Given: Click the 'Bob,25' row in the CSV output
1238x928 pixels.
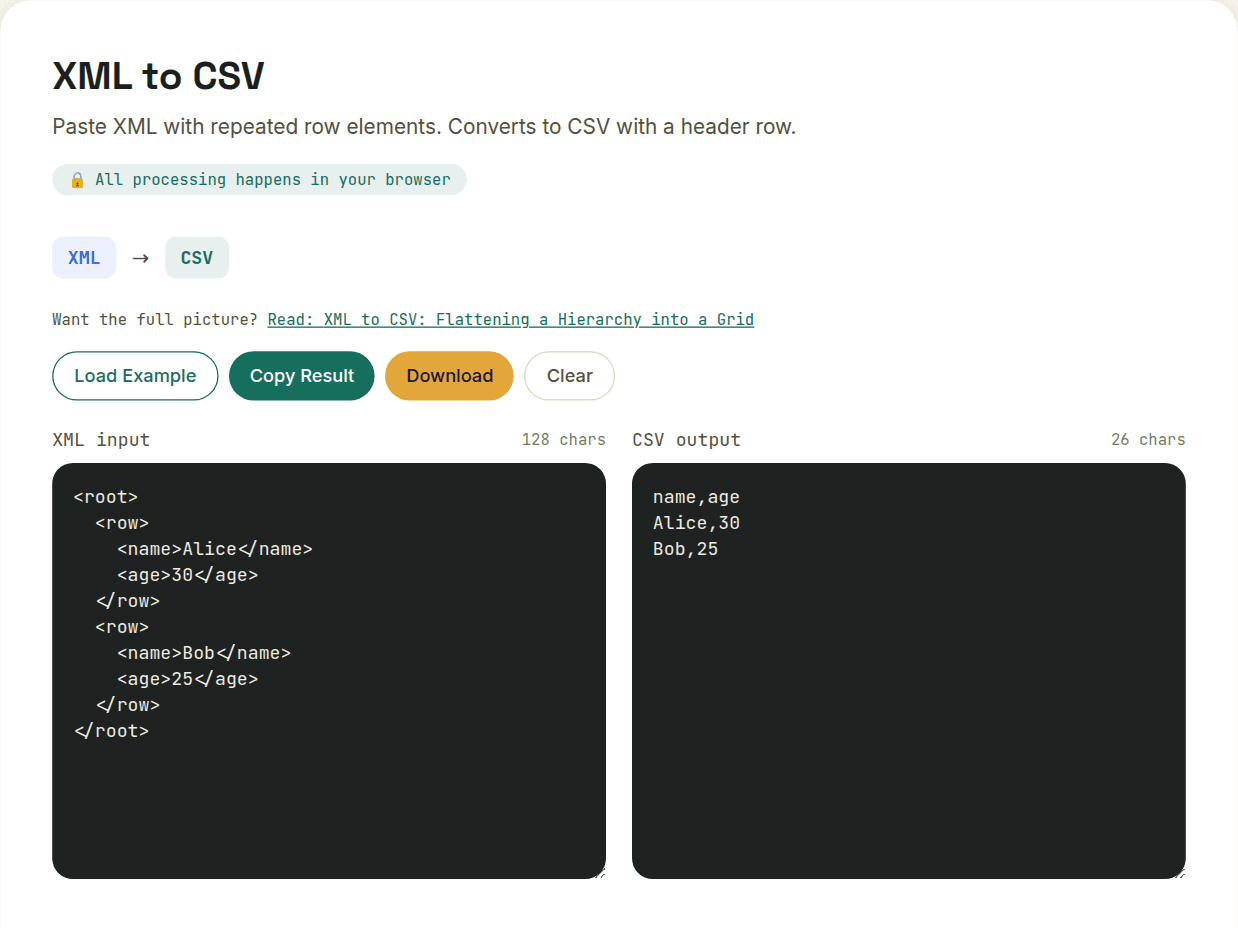Looking at the screenshot, I should click(x=685, y=549).
